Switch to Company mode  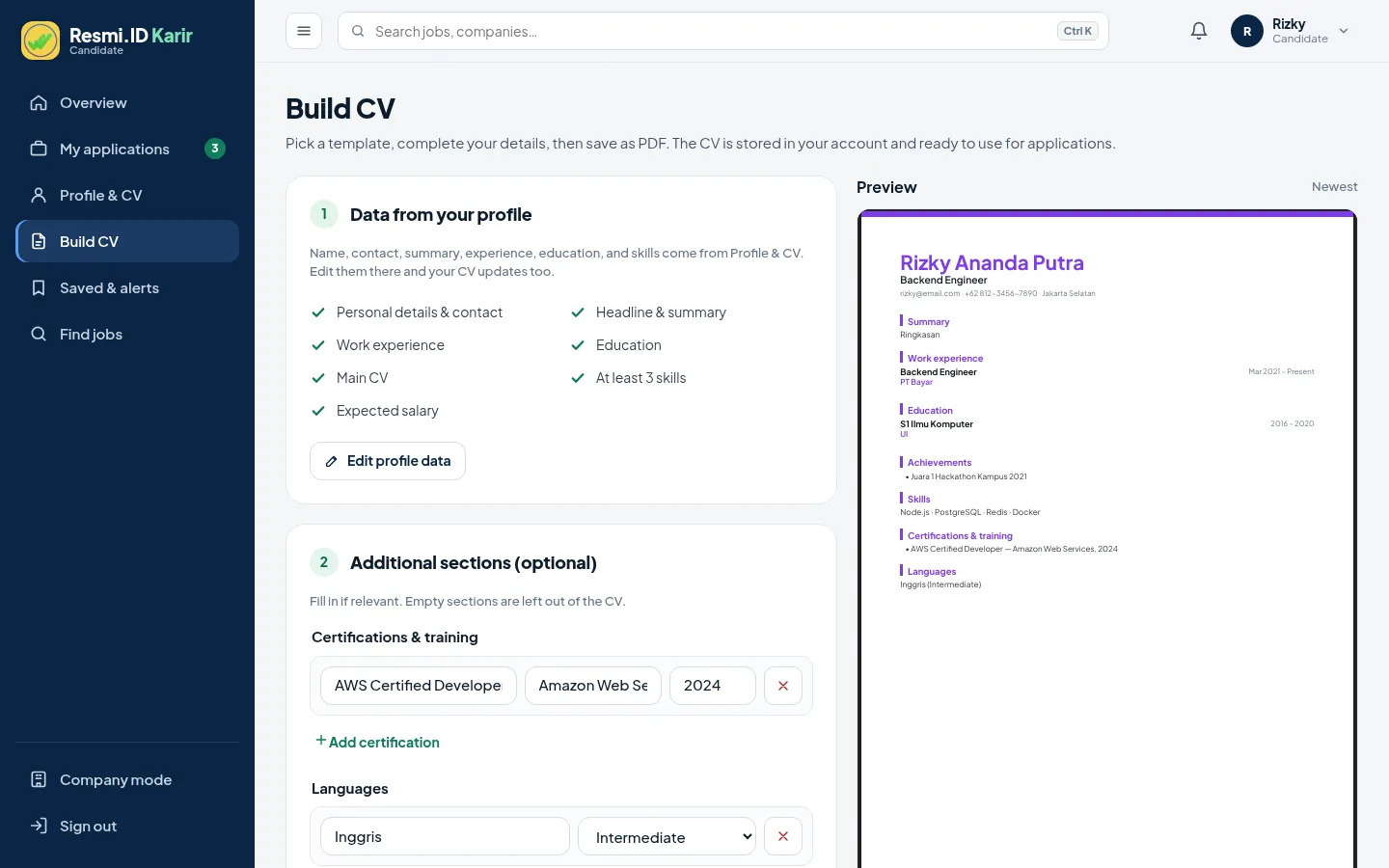(x=127, y=779)
